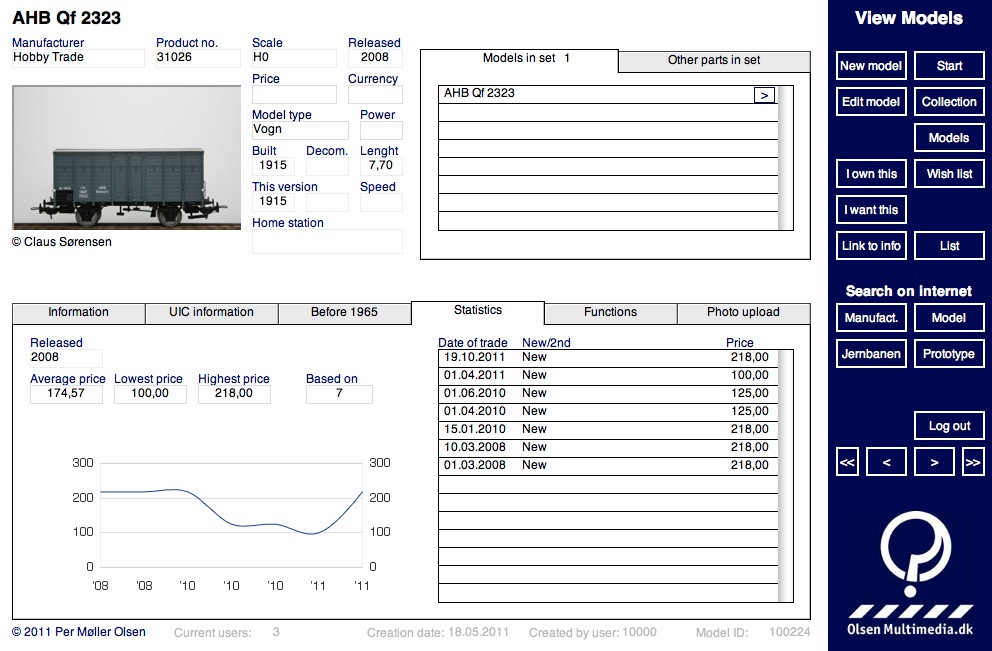The width and height of the screenshot is (992, 651).
Task: Click the Manufacturer field Hobby Trade
Action: (78, 58)
